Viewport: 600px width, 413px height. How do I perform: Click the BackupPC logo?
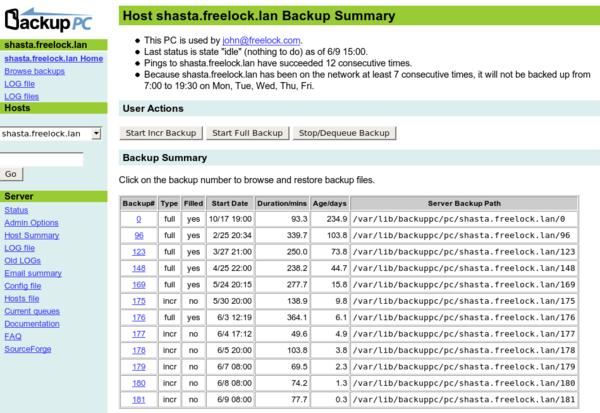(49, 20)
